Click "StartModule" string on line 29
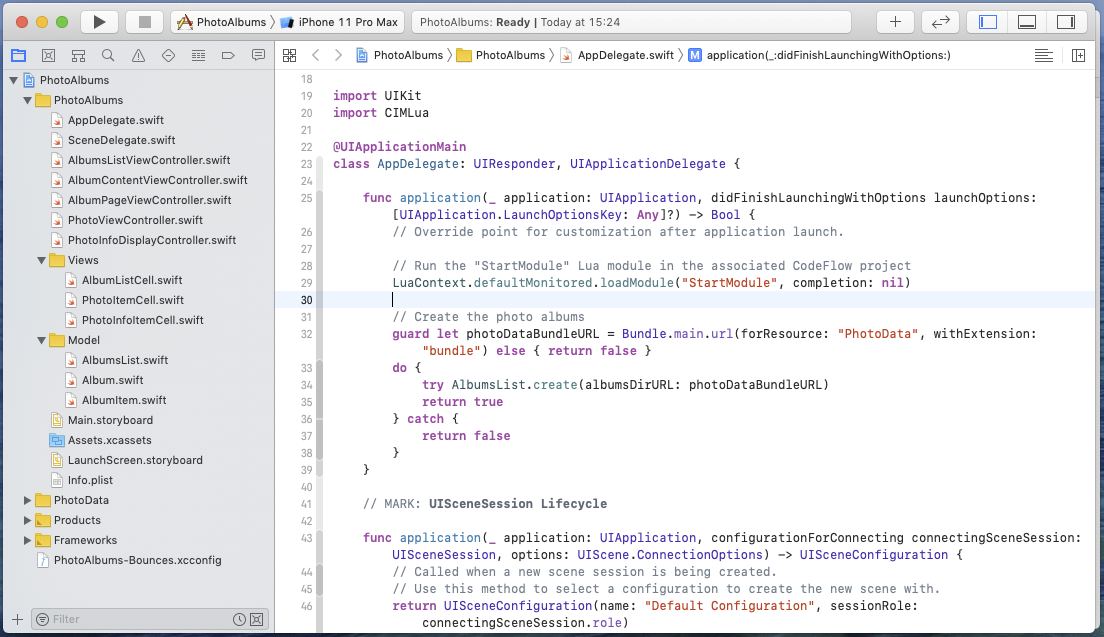The width and height of the screenshot is (1104, 637). click(x=729, y=283)
